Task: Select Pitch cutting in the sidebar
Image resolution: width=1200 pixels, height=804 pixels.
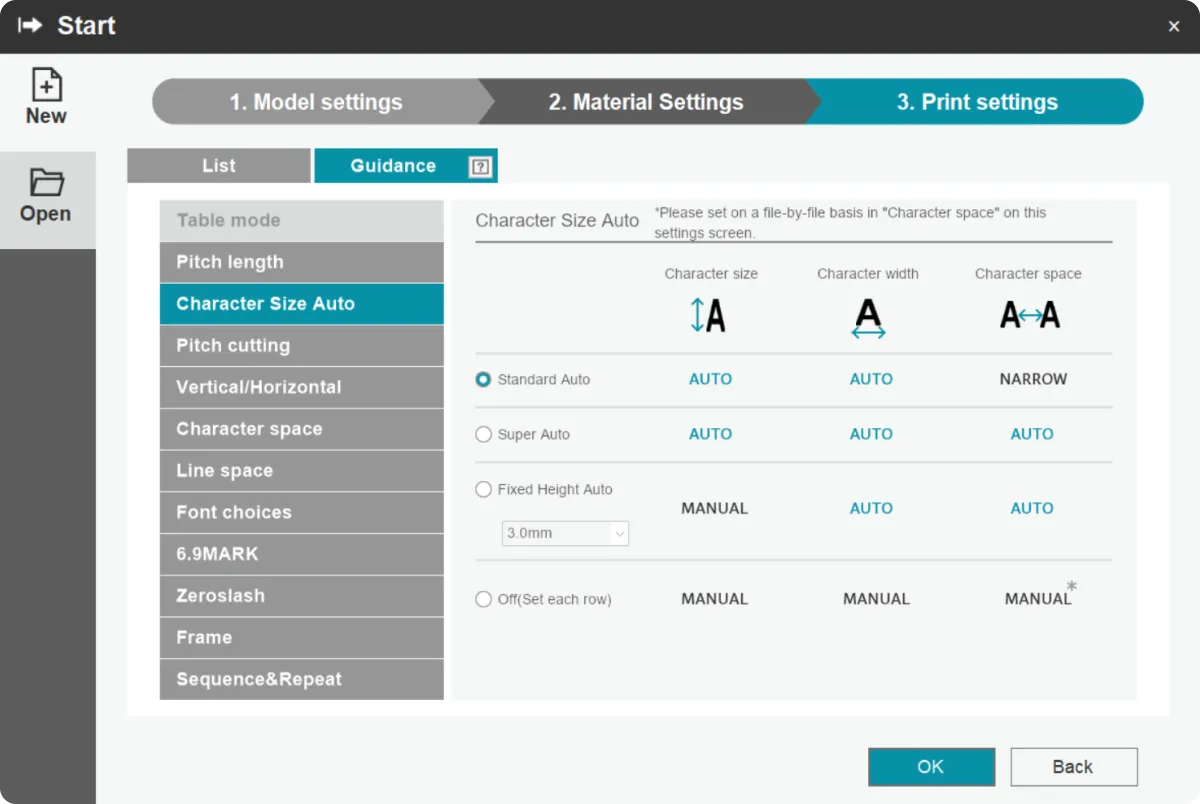Action: coord(301,346)
